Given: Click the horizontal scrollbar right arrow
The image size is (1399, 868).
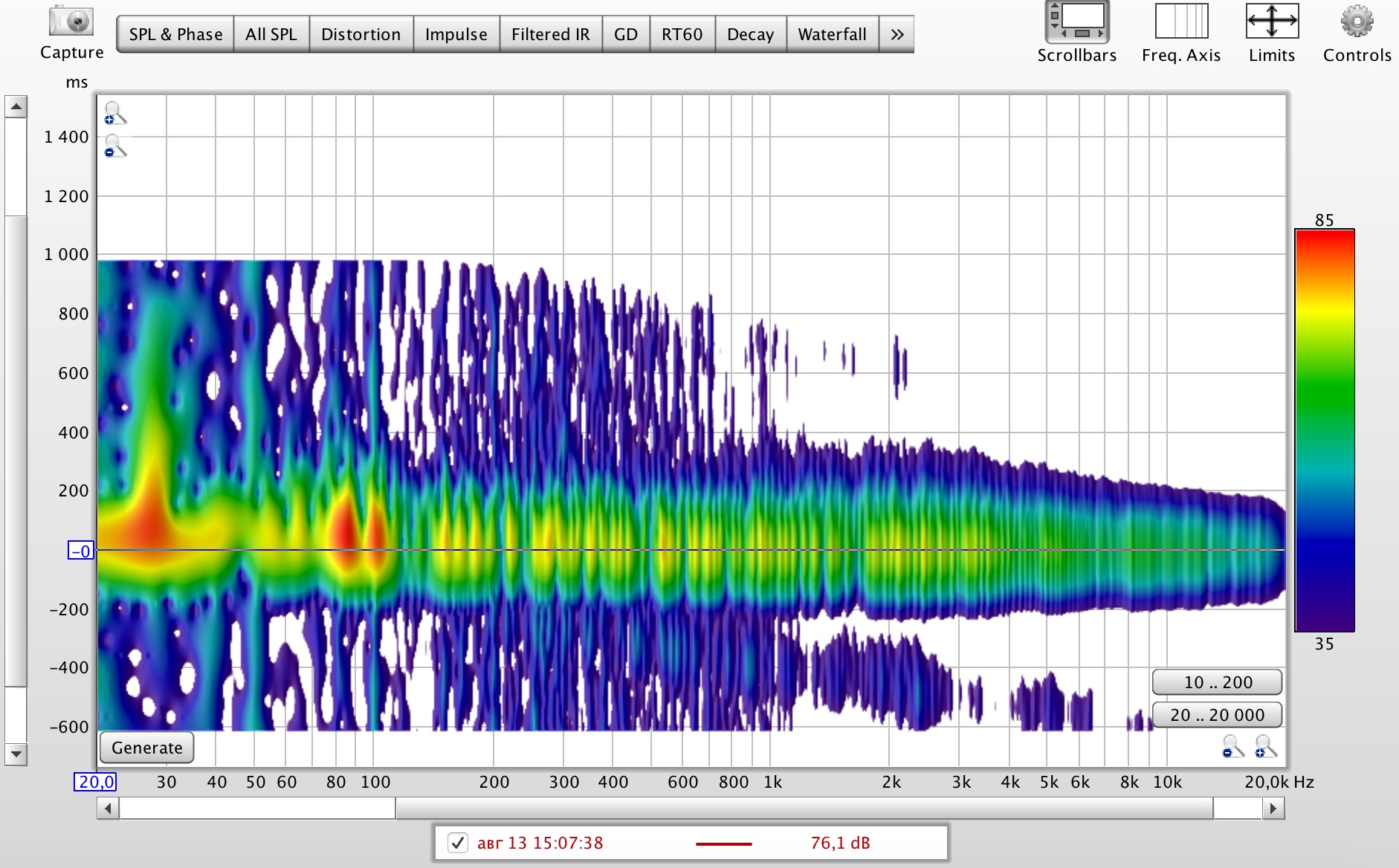Looking at the screenshot, I should tap(1273, 809).
